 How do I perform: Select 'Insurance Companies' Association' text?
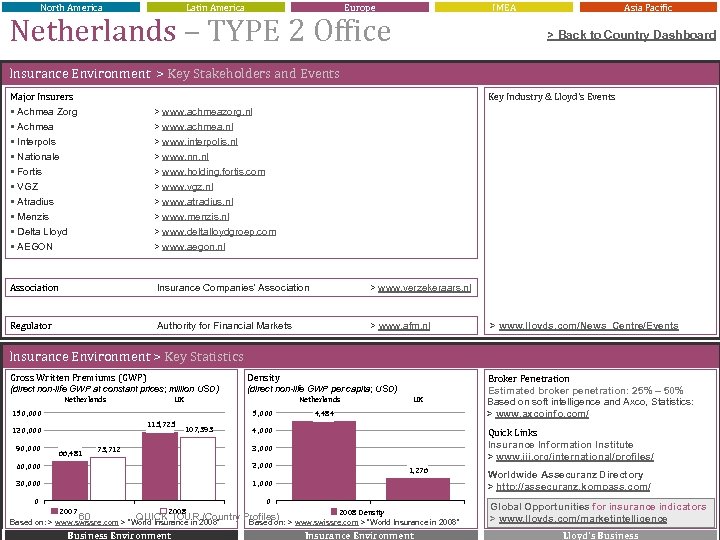[233, 288]
